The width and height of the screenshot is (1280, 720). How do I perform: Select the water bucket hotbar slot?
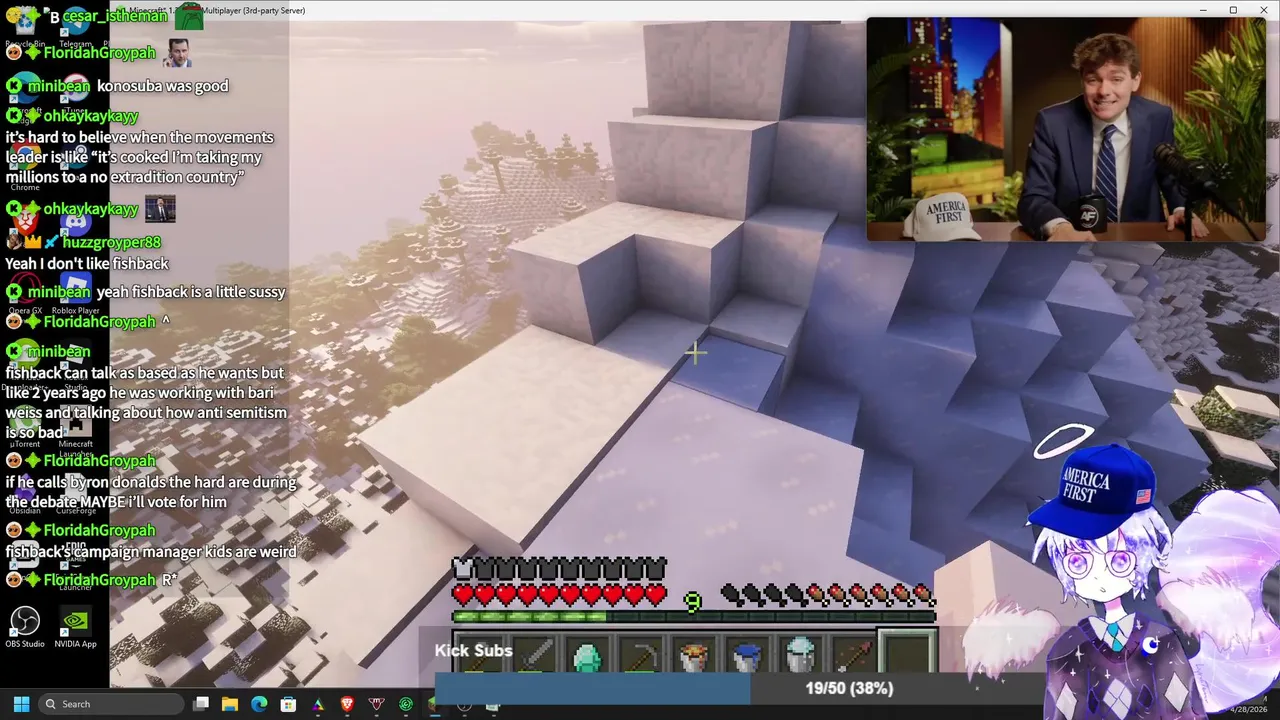point(746,656)
